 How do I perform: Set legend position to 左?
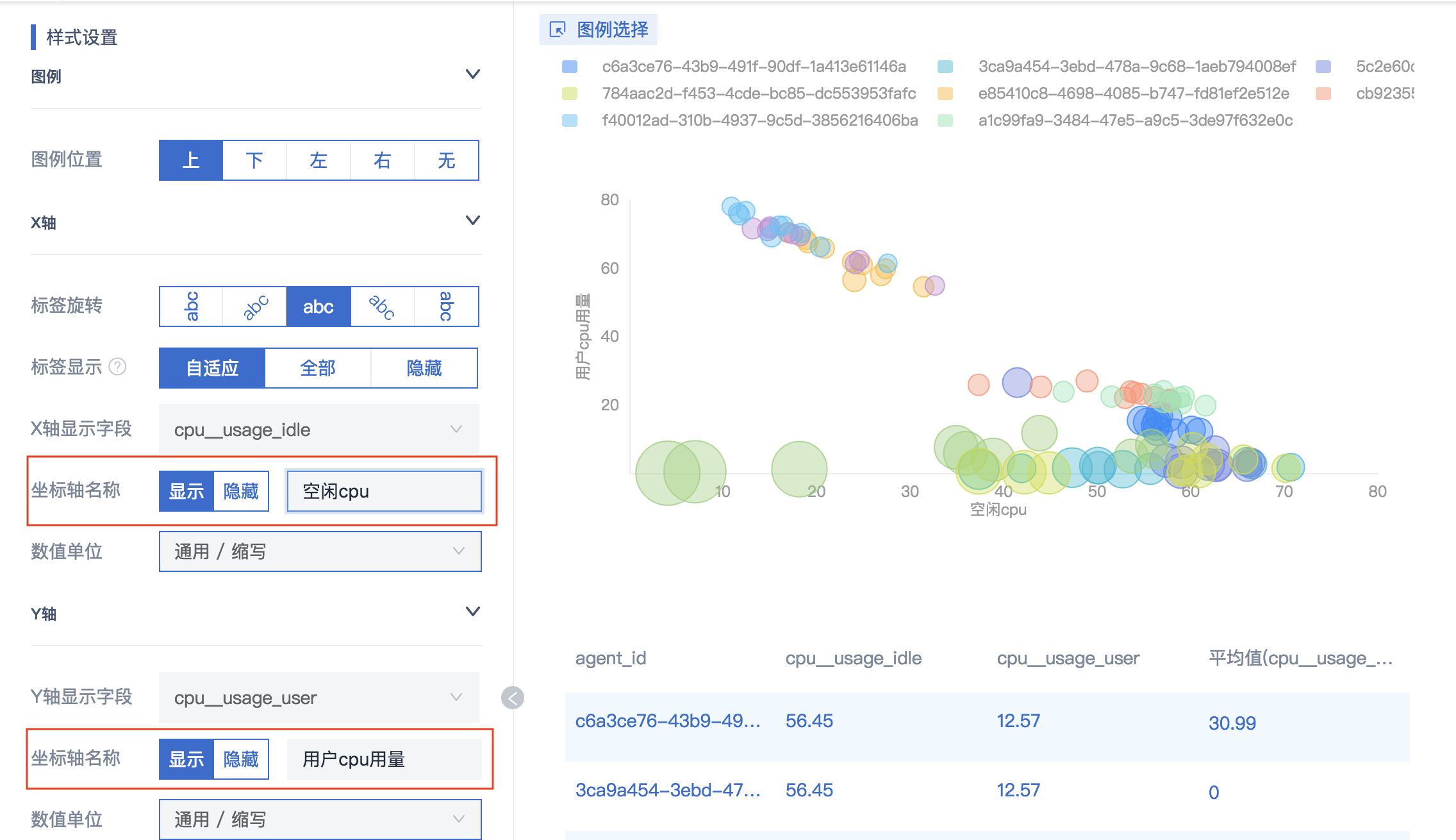(318, 160)
